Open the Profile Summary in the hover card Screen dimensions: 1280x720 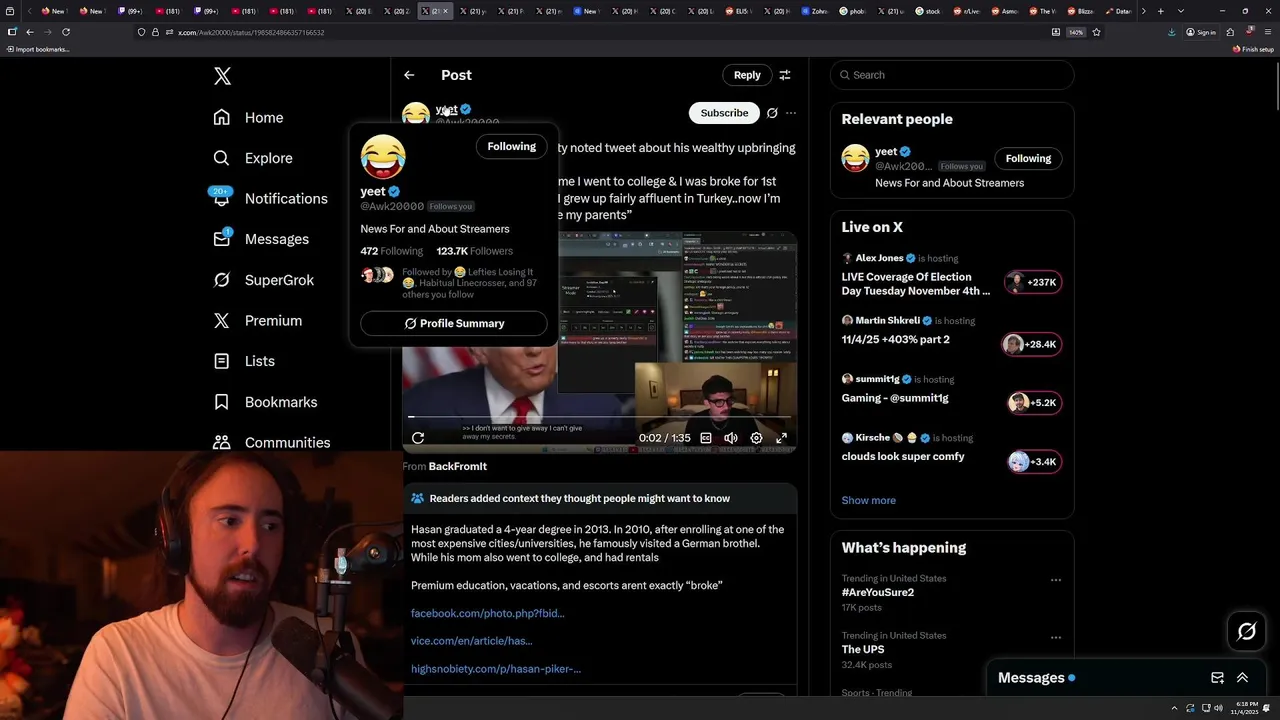click(x=454, y=323)
